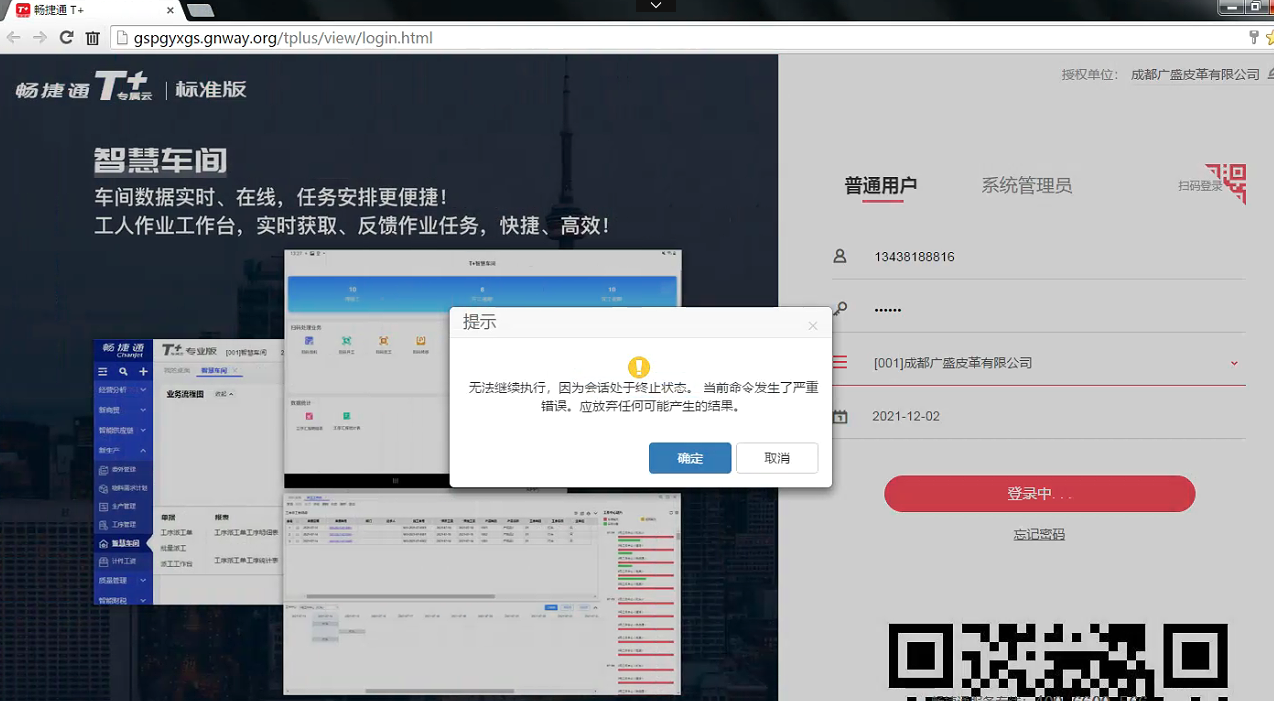
Task: Click the browser forward arrow
Action: [x=39, y=38]
